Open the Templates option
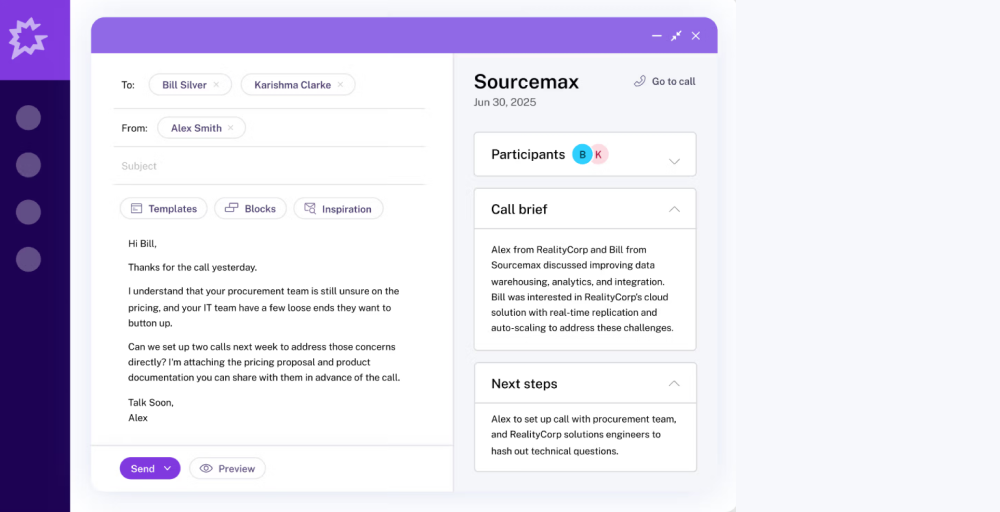 pyautogui.click(x=164, y=208)
